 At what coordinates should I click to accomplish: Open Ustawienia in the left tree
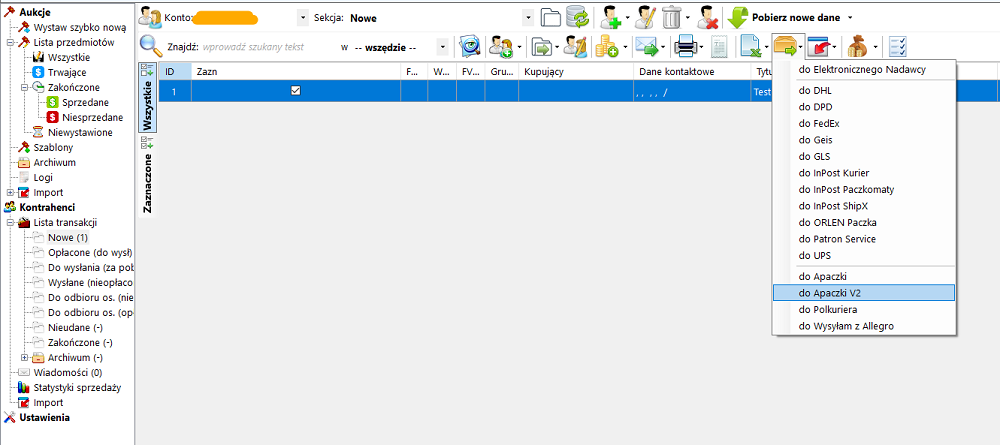[44, 417]
